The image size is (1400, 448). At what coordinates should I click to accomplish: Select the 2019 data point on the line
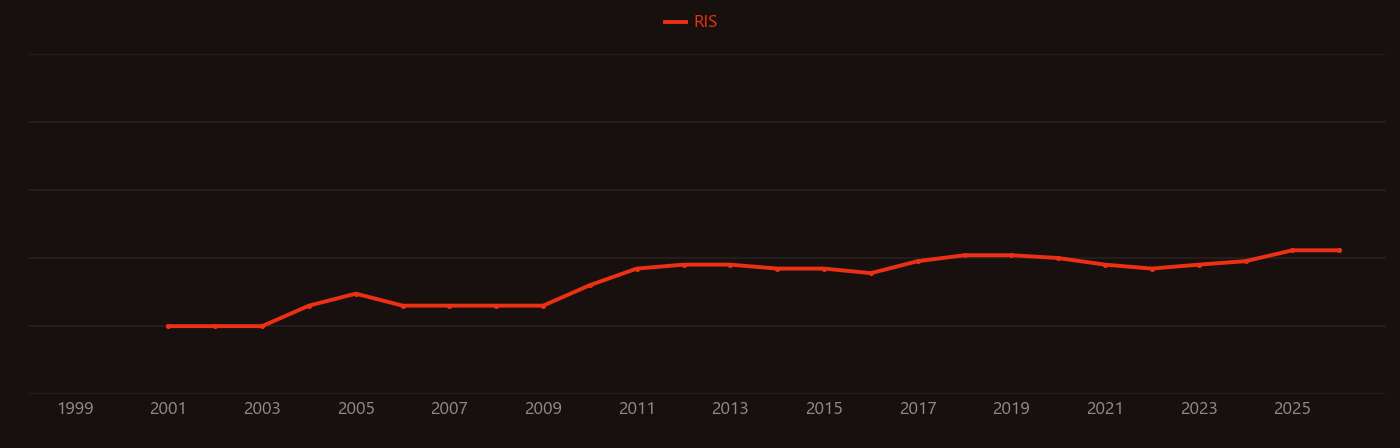(1012, 255)
